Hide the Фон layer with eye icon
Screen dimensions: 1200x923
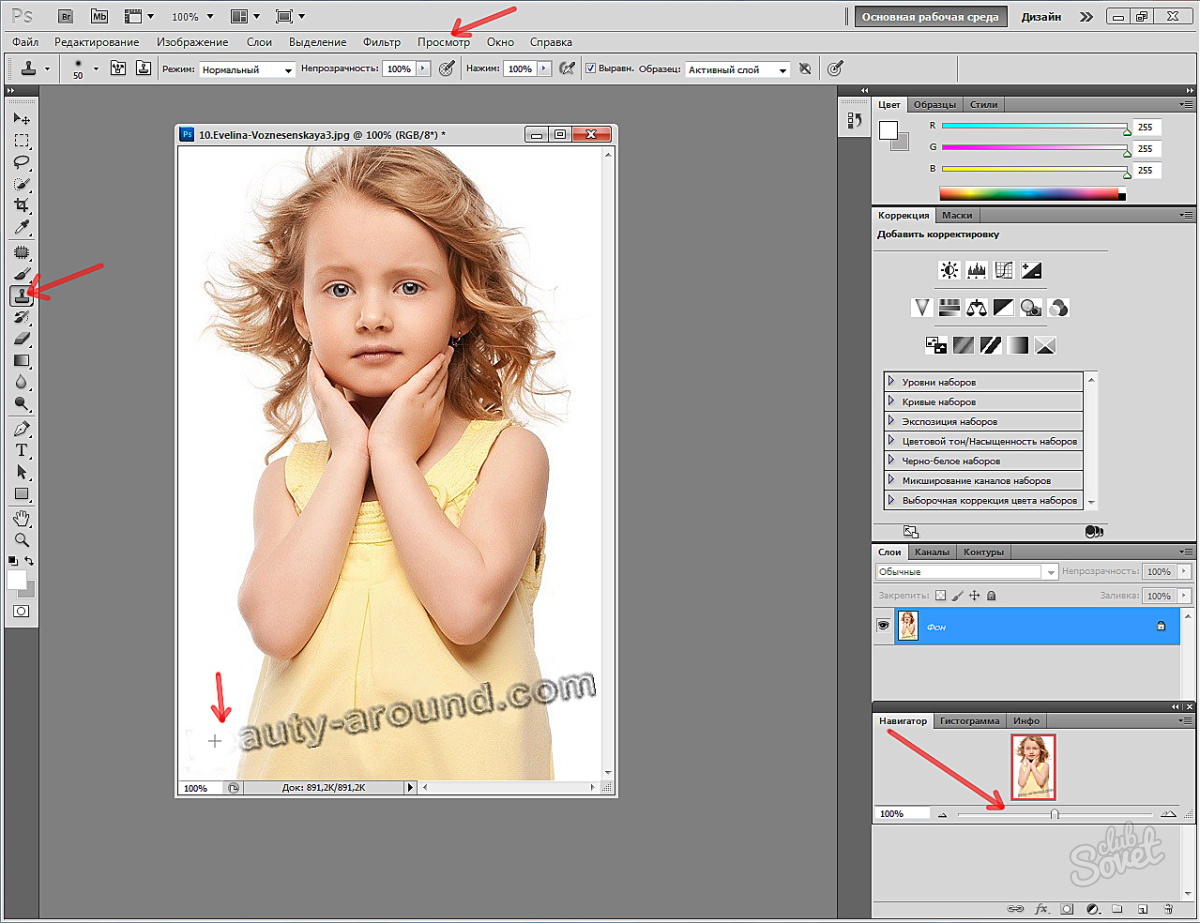[x=884, y=626]
